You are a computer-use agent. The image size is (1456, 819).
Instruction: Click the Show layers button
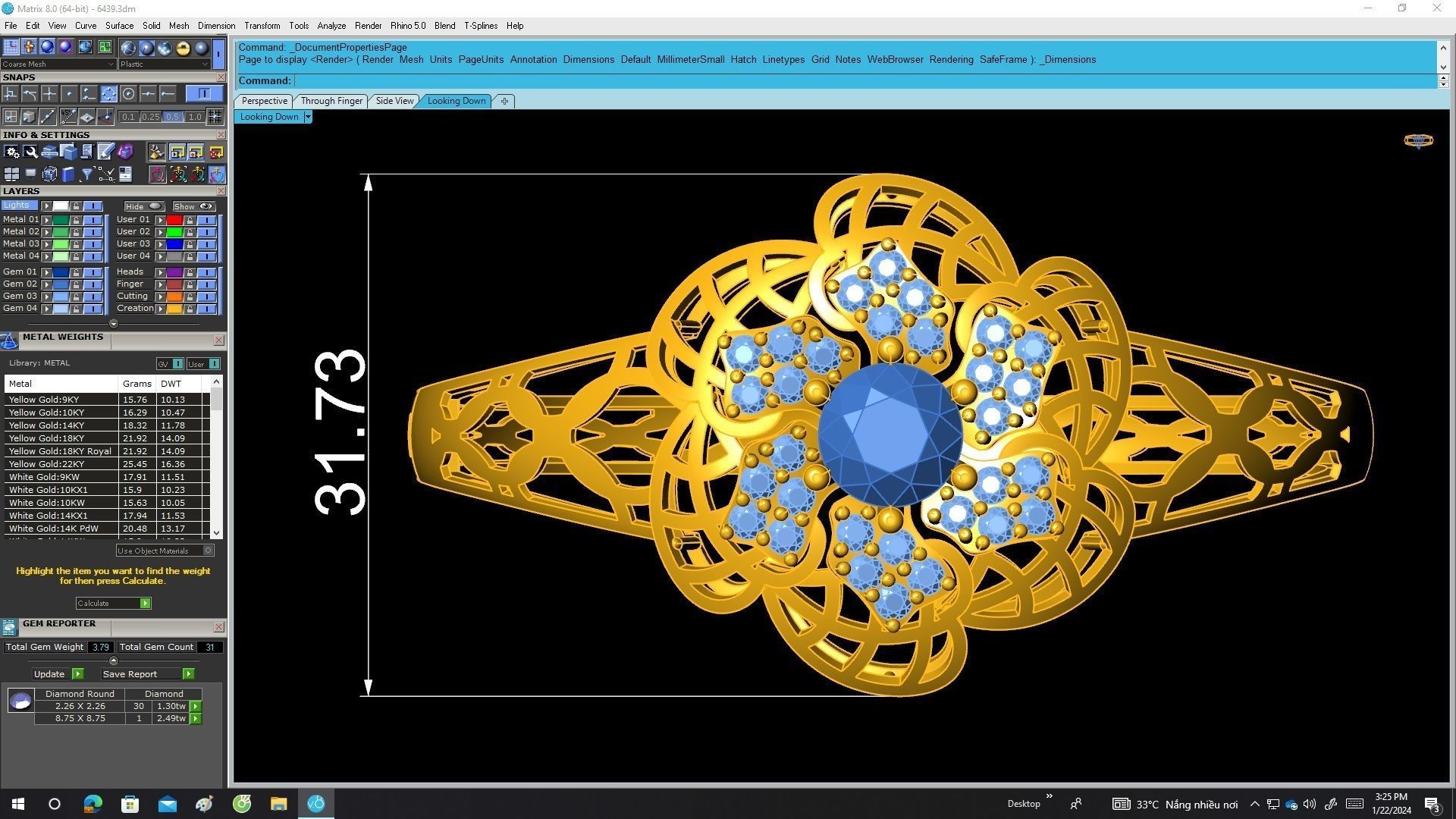194,206
